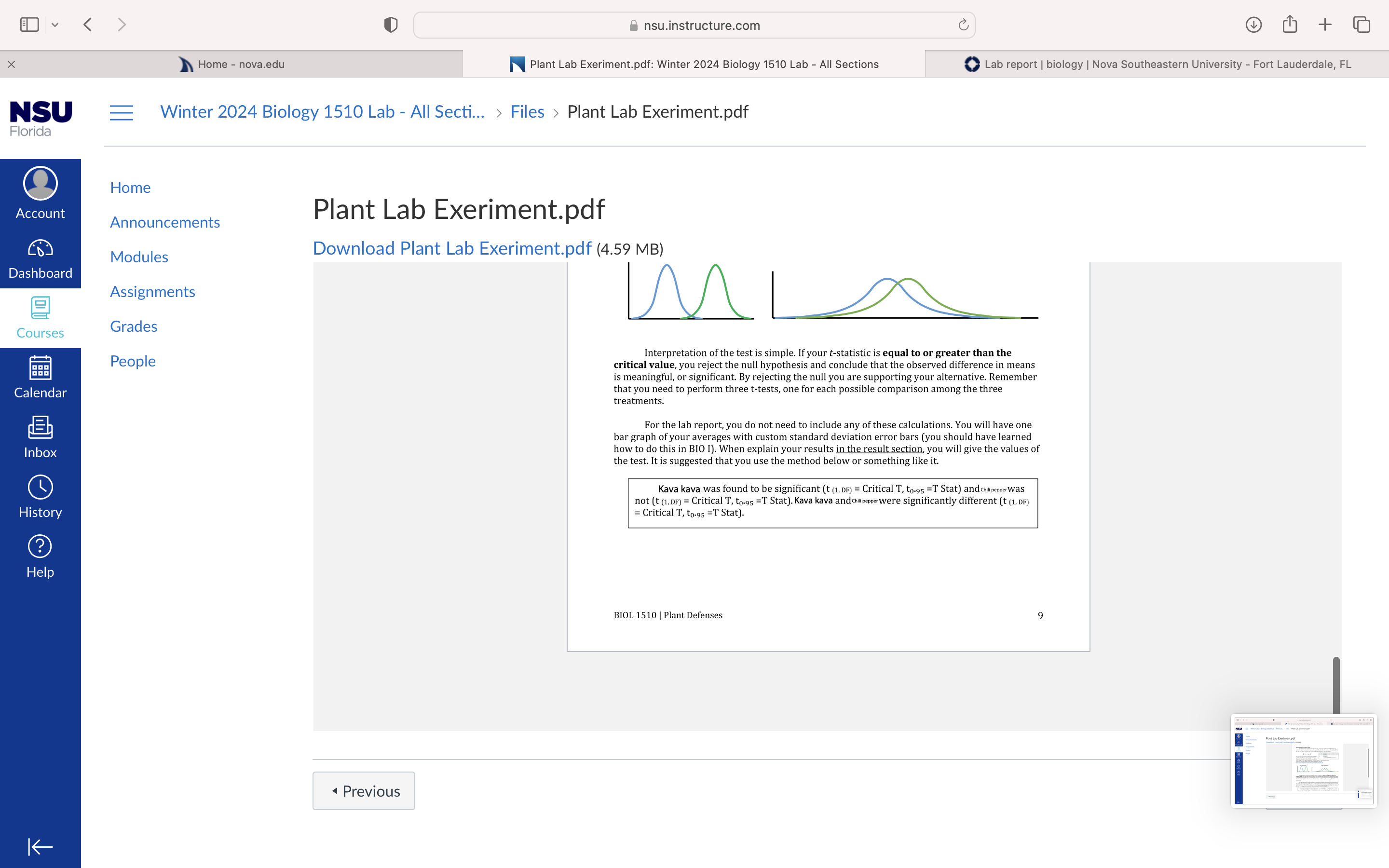Open the Help menu
The image size is (1389, 868).
click(x=40, y=557)
